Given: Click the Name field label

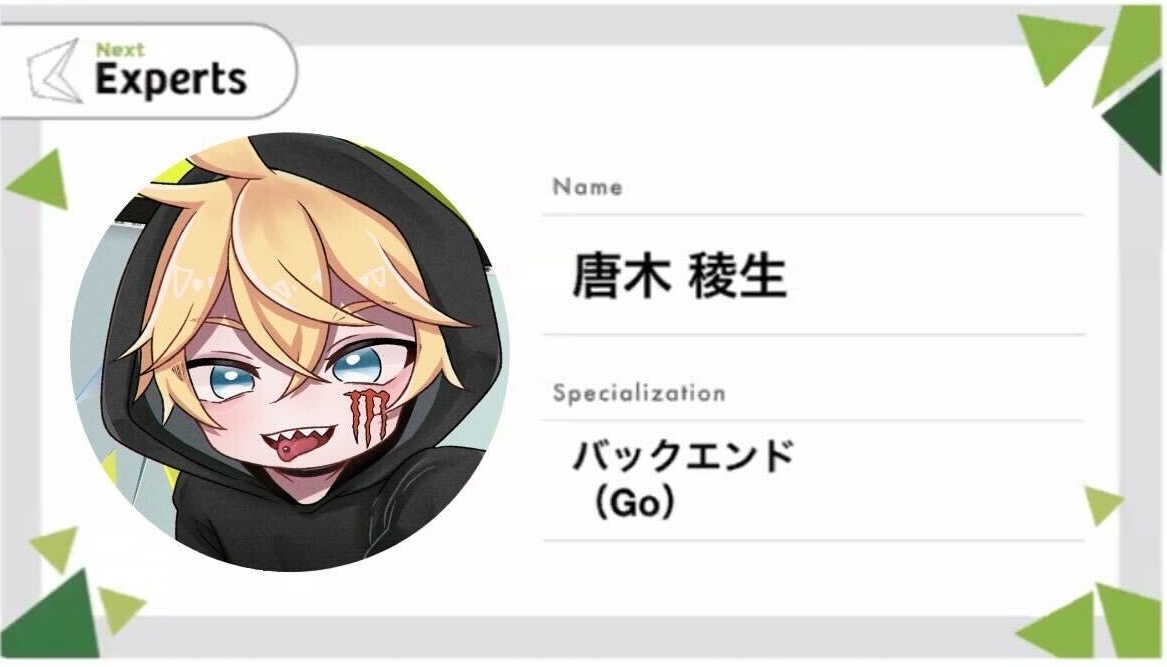Looking at the screenshot, I should tap(587, 186).
